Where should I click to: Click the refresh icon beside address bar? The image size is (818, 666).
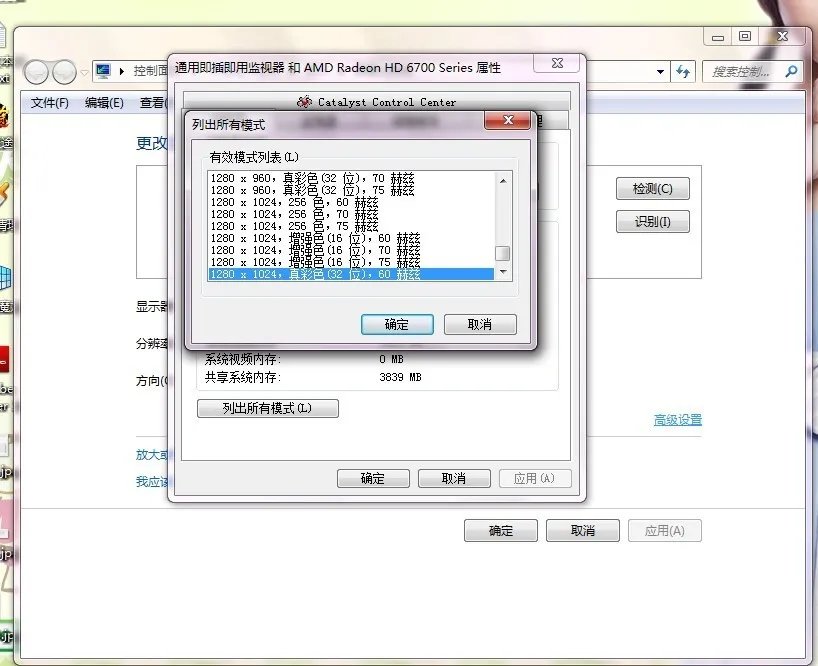click(x=684, y=72)
